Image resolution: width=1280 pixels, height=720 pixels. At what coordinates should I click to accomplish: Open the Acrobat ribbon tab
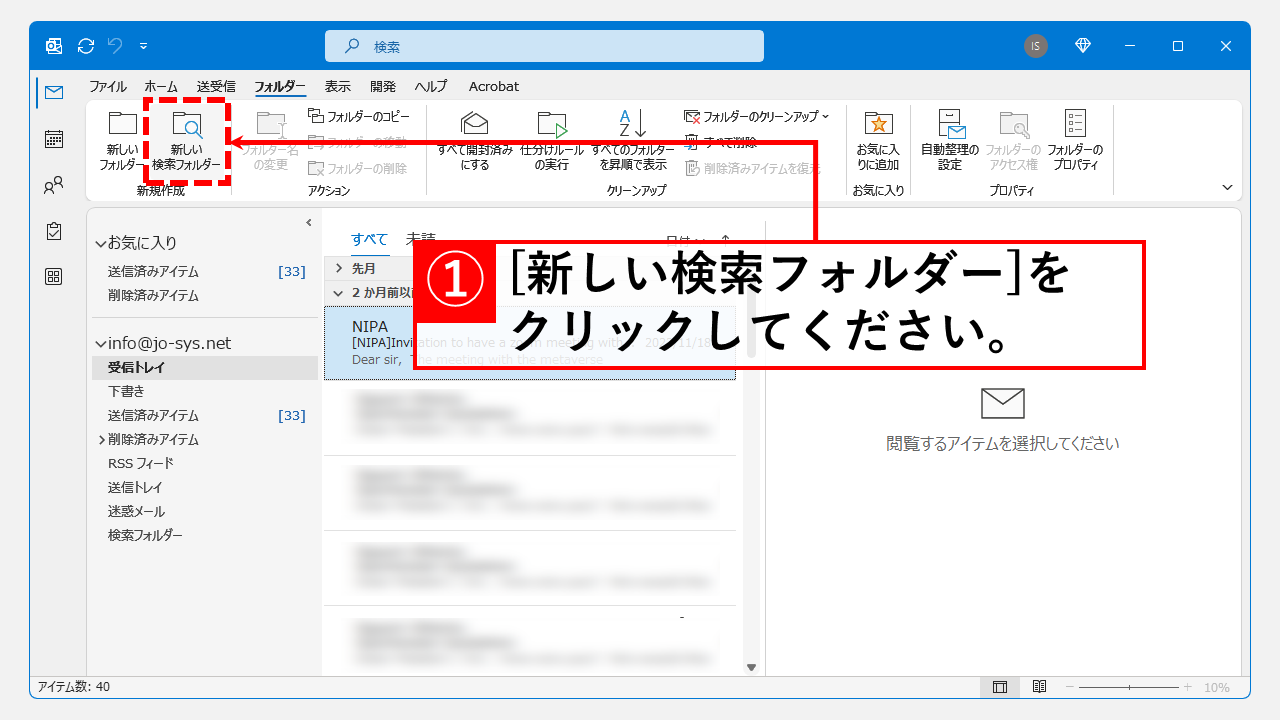(494, 87)
